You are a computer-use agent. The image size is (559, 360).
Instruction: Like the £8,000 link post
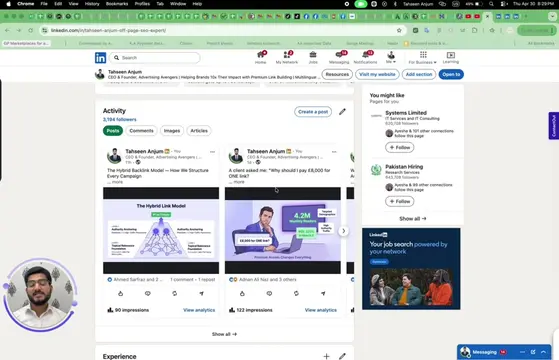point(242,293)
